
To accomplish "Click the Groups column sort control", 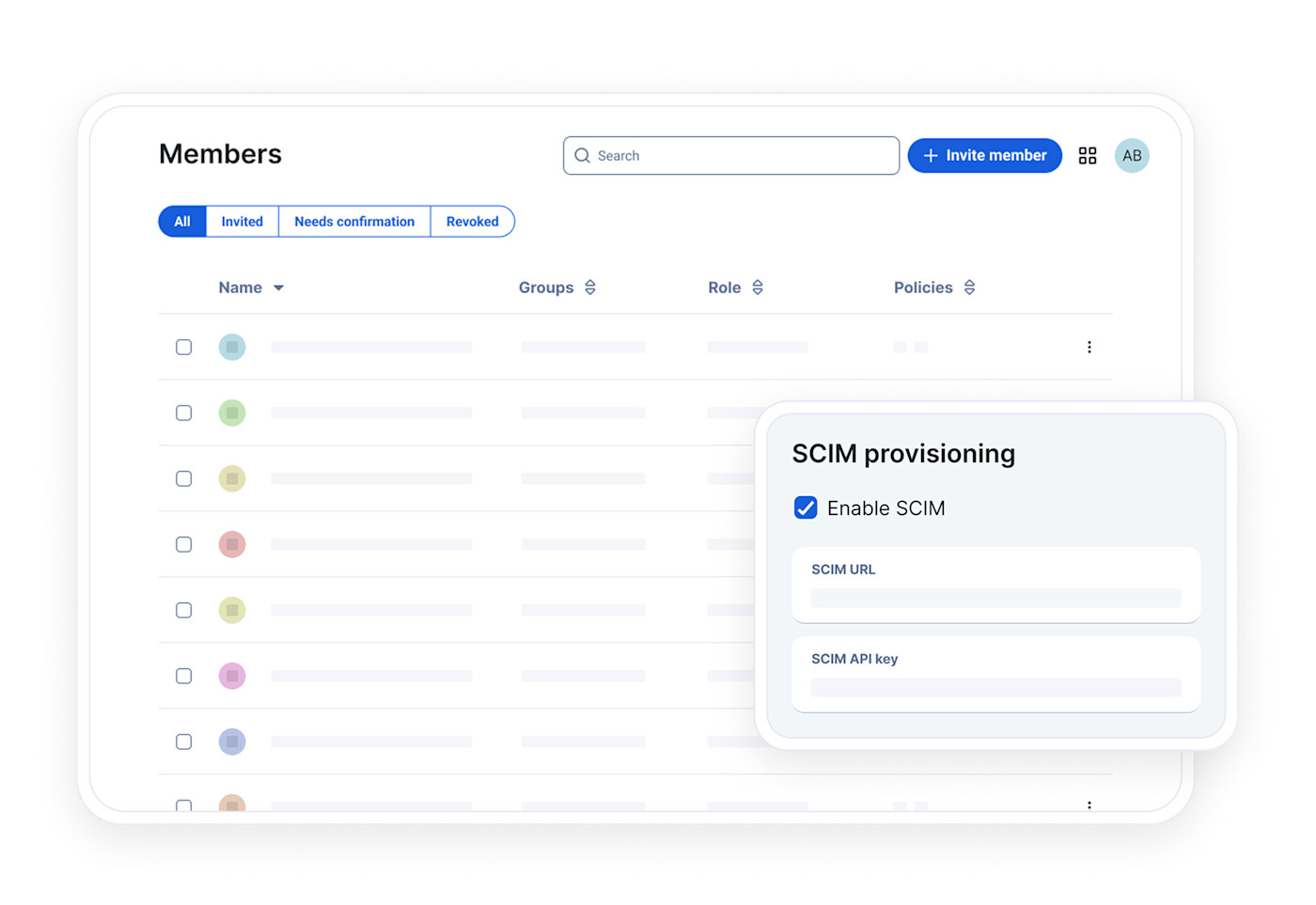I will click(591, 287).
